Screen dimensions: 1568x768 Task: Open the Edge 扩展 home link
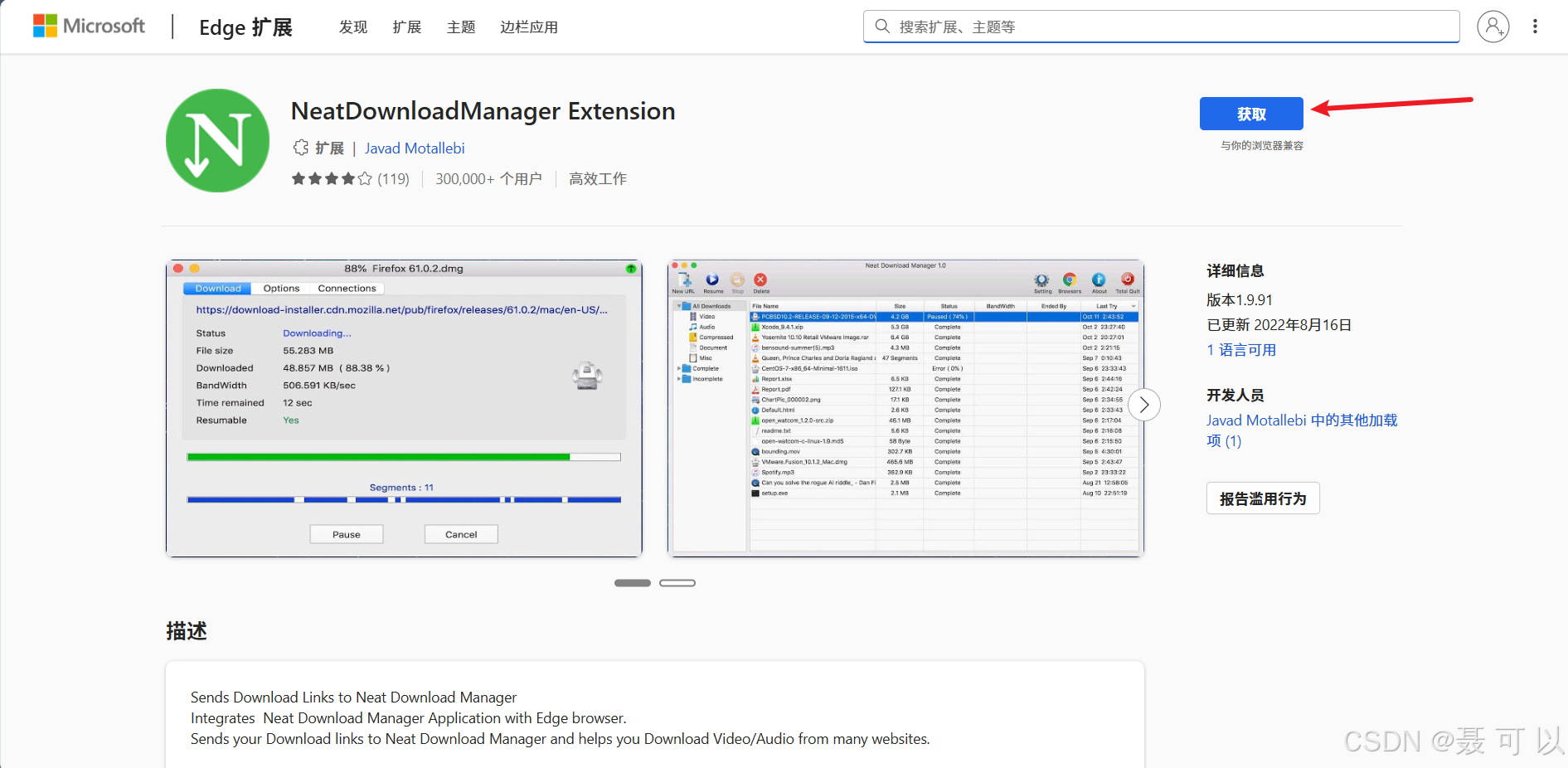click(x=245, y=27)
